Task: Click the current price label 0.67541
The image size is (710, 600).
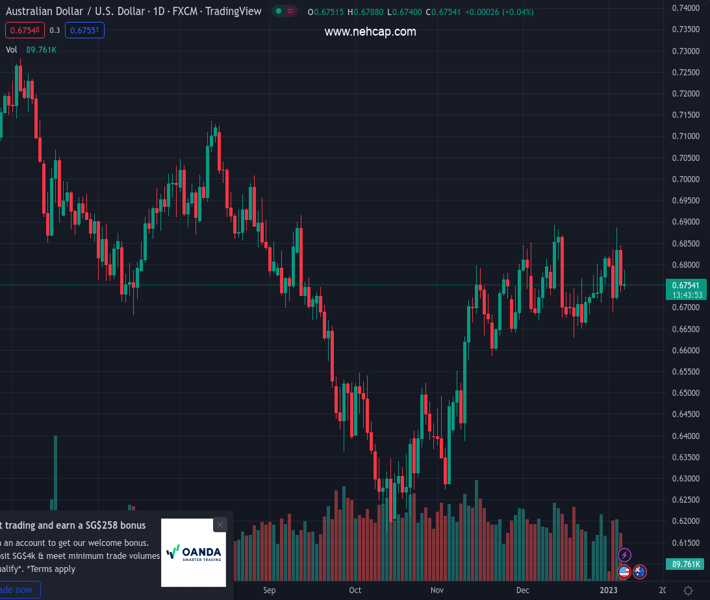Action: click(x=685, y=285)
